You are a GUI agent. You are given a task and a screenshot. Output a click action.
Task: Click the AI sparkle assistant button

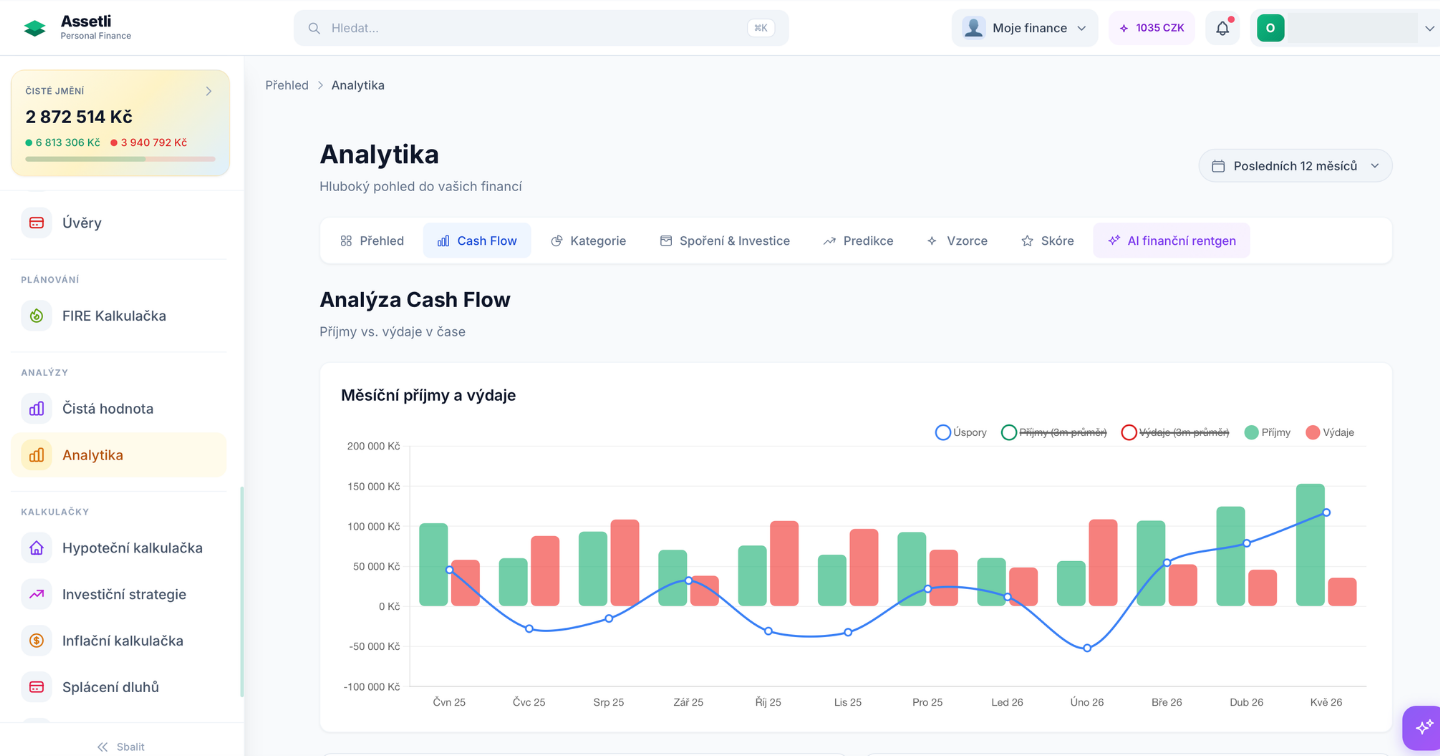(x=1423, y=727)
